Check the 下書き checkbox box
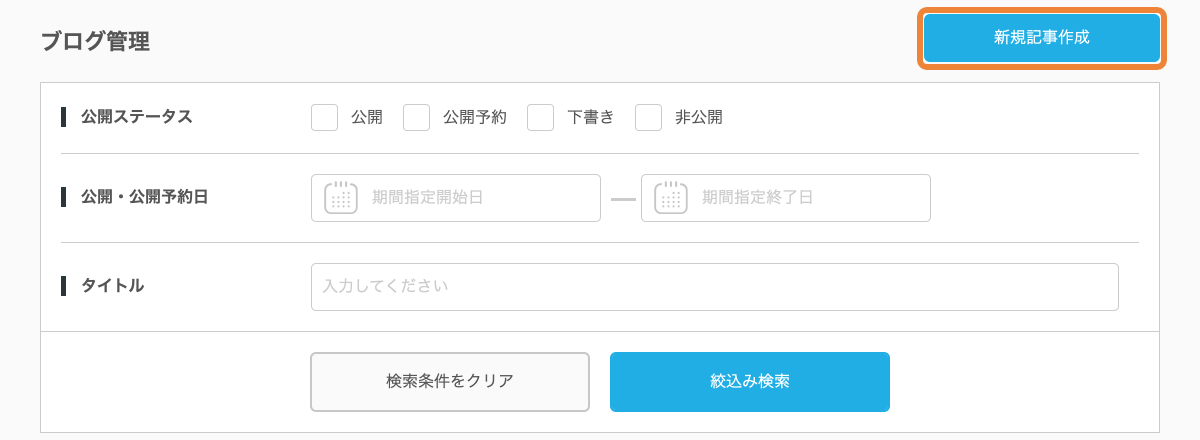 pyautogui.click(x=540, y=117)
